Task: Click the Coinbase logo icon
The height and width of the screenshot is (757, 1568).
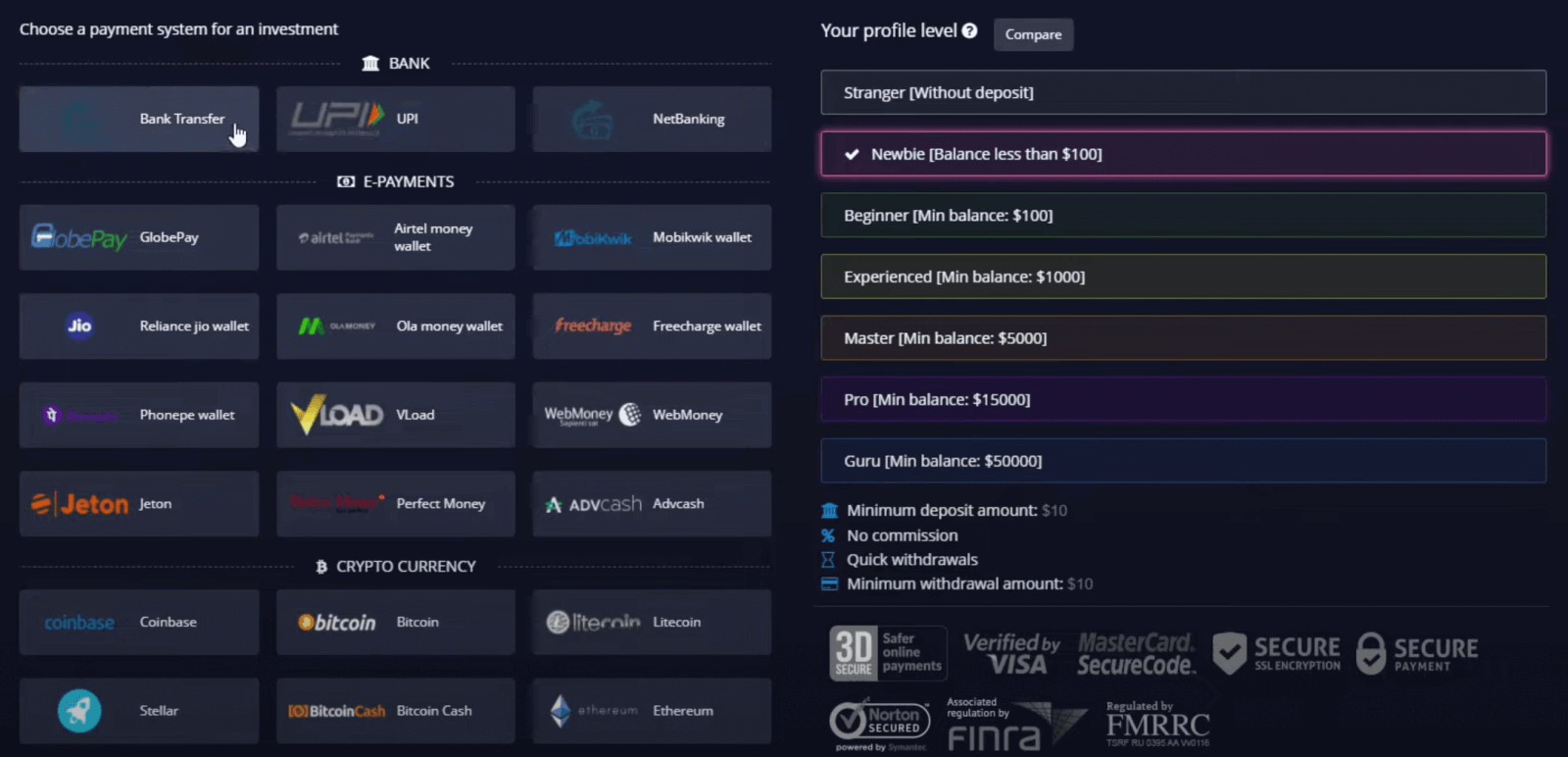Action: pos(79,623)
